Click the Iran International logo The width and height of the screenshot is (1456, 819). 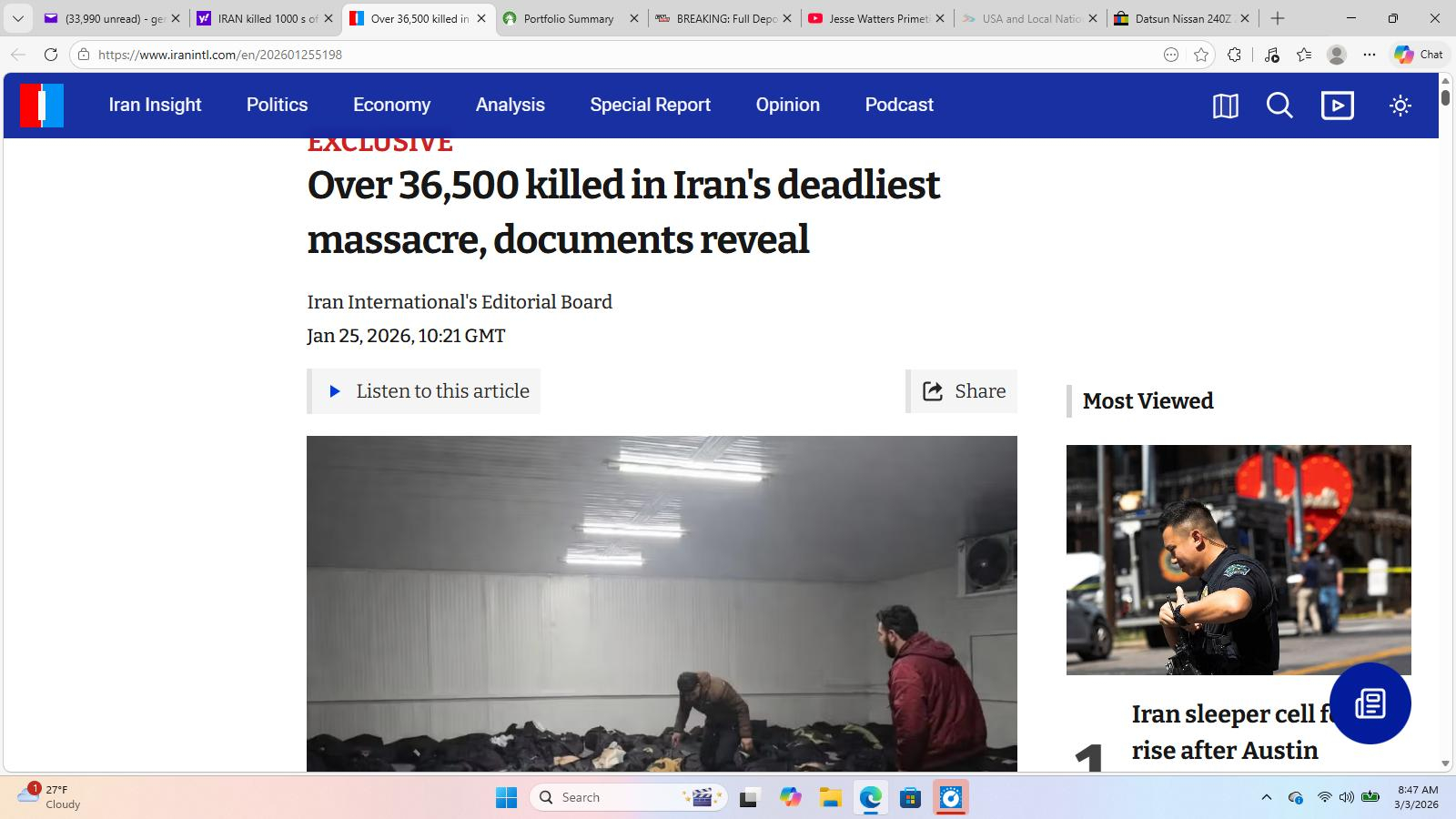coord(42,105)
